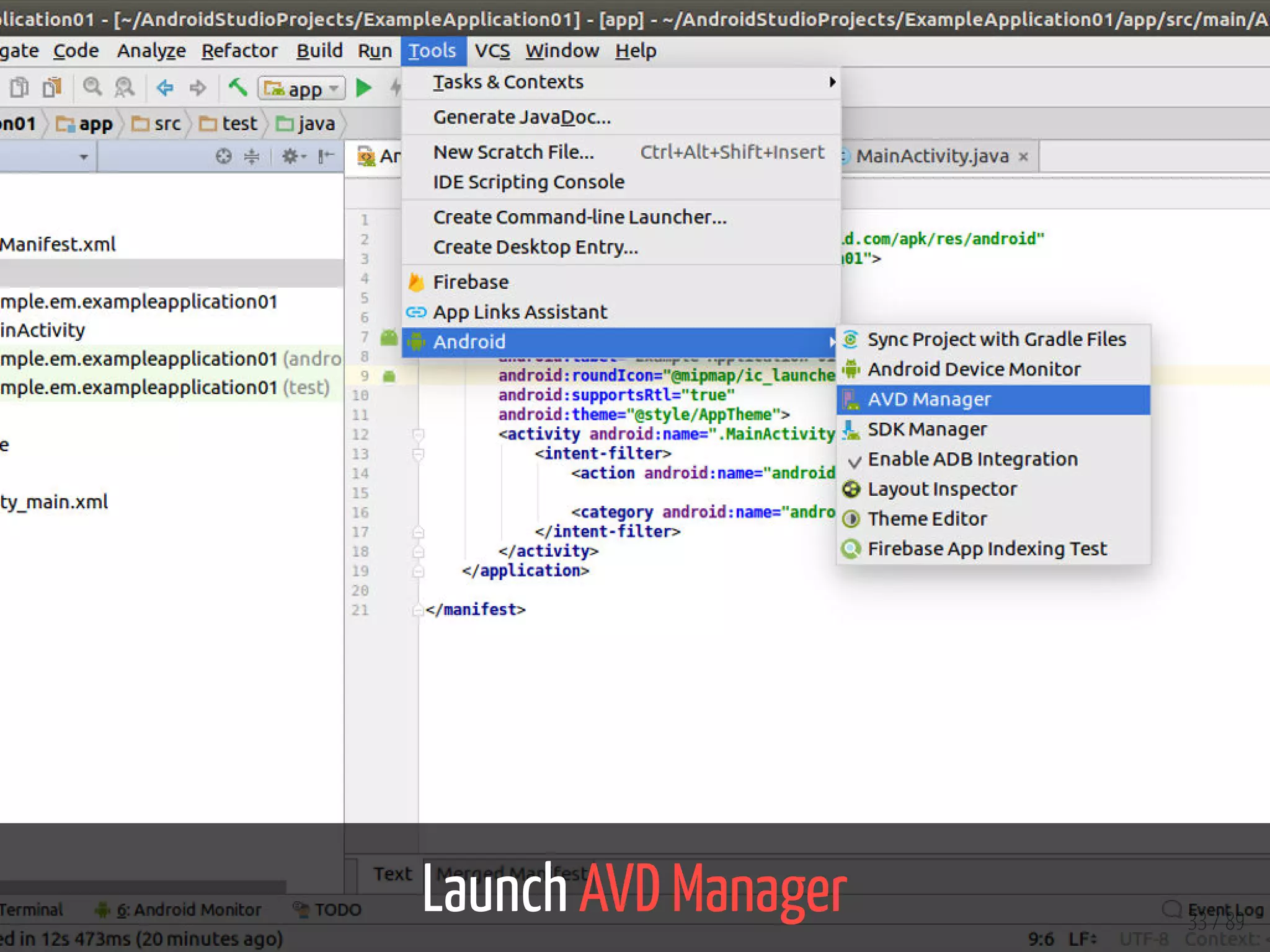
Task: Open the Refactor menu
Action: [239, 51]
